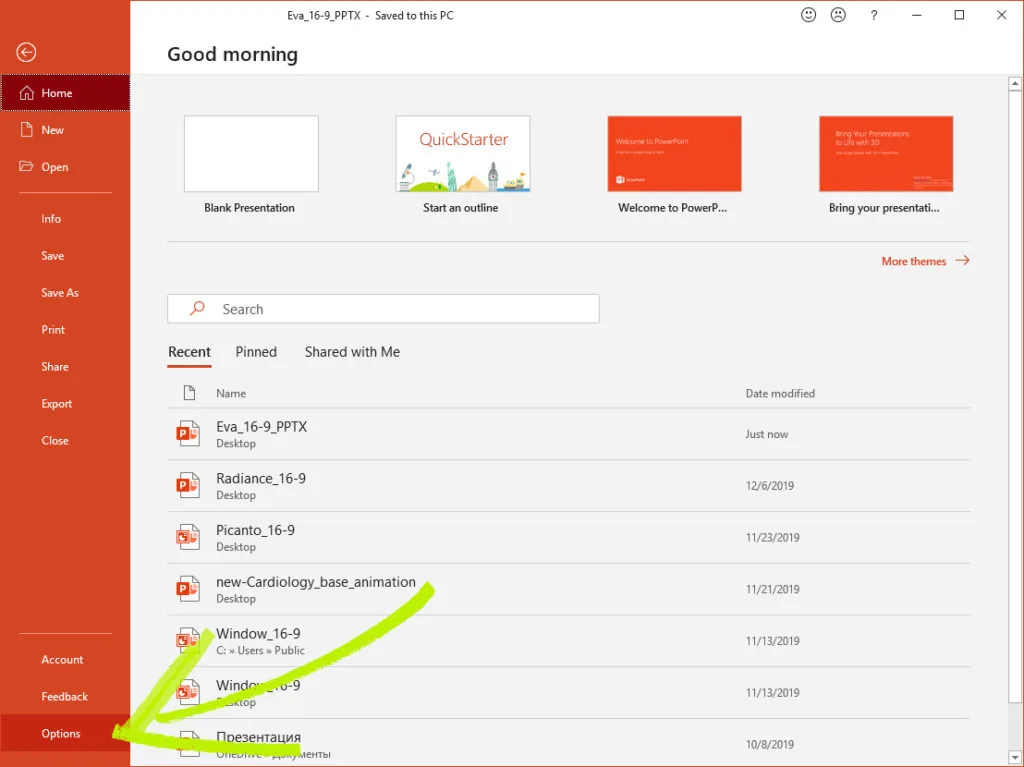Click file icon for Picanto_16-9
Image resolution: width=1024 pixels, height=767 pixels.
click(188, 537)
